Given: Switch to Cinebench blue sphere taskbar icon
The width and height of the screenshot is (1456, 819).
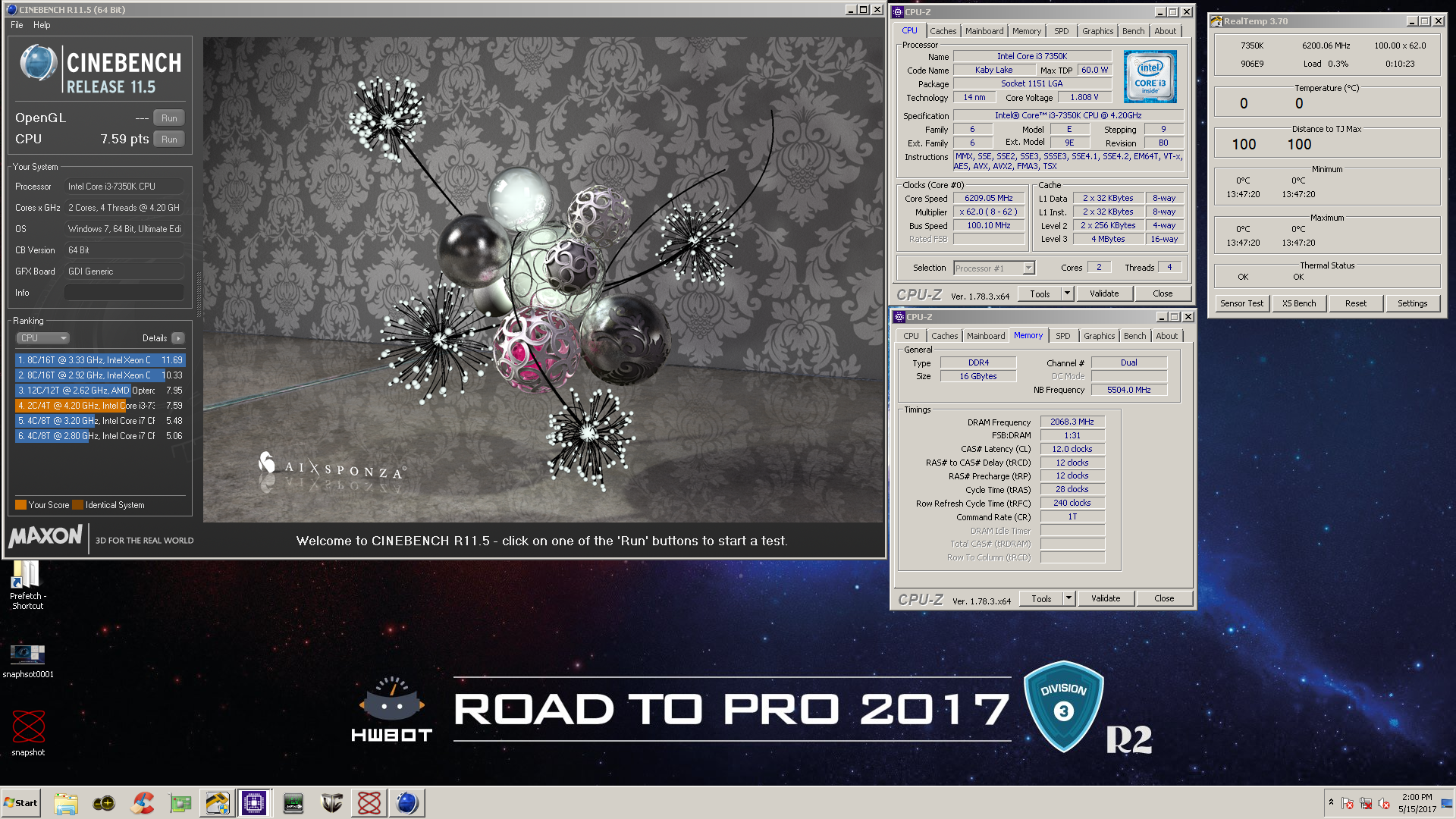Looking at the screenshot, I should 407,803.
